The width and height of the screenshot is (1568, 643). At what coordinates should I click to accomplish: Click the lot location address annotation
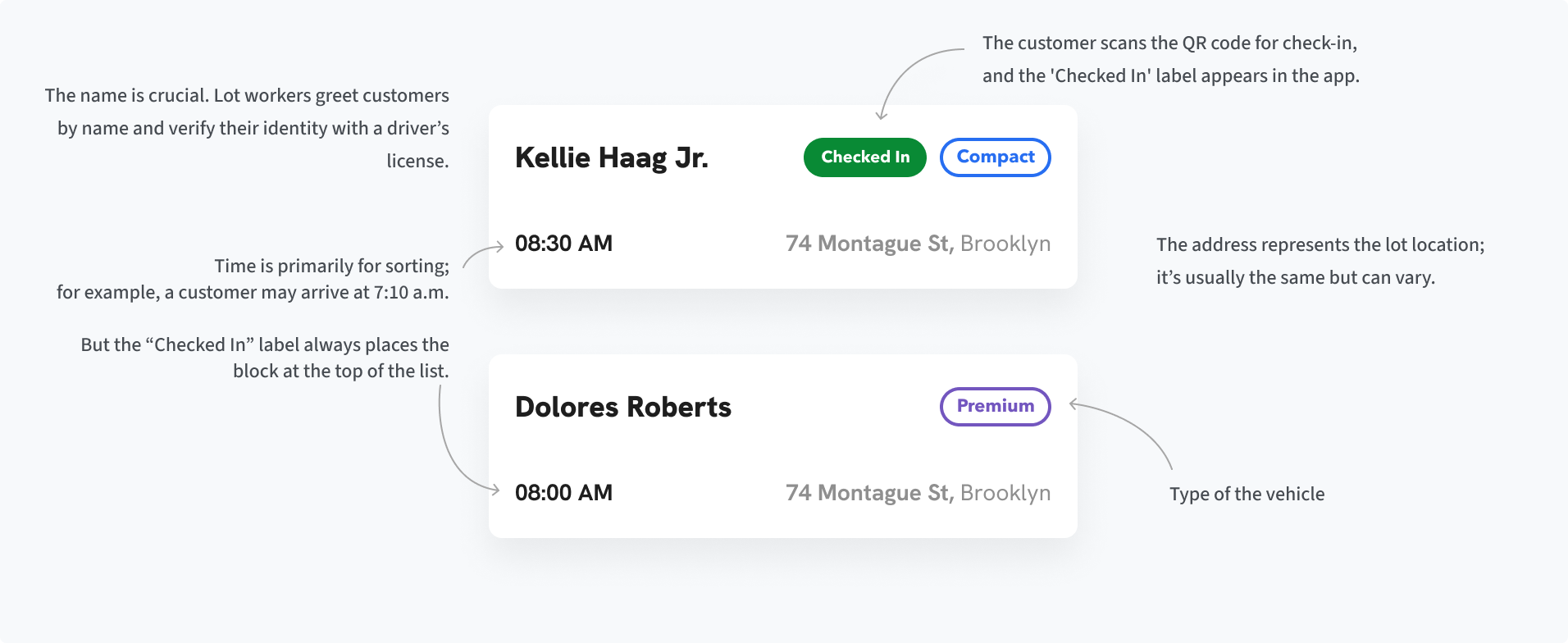[x=1320, y=261]
